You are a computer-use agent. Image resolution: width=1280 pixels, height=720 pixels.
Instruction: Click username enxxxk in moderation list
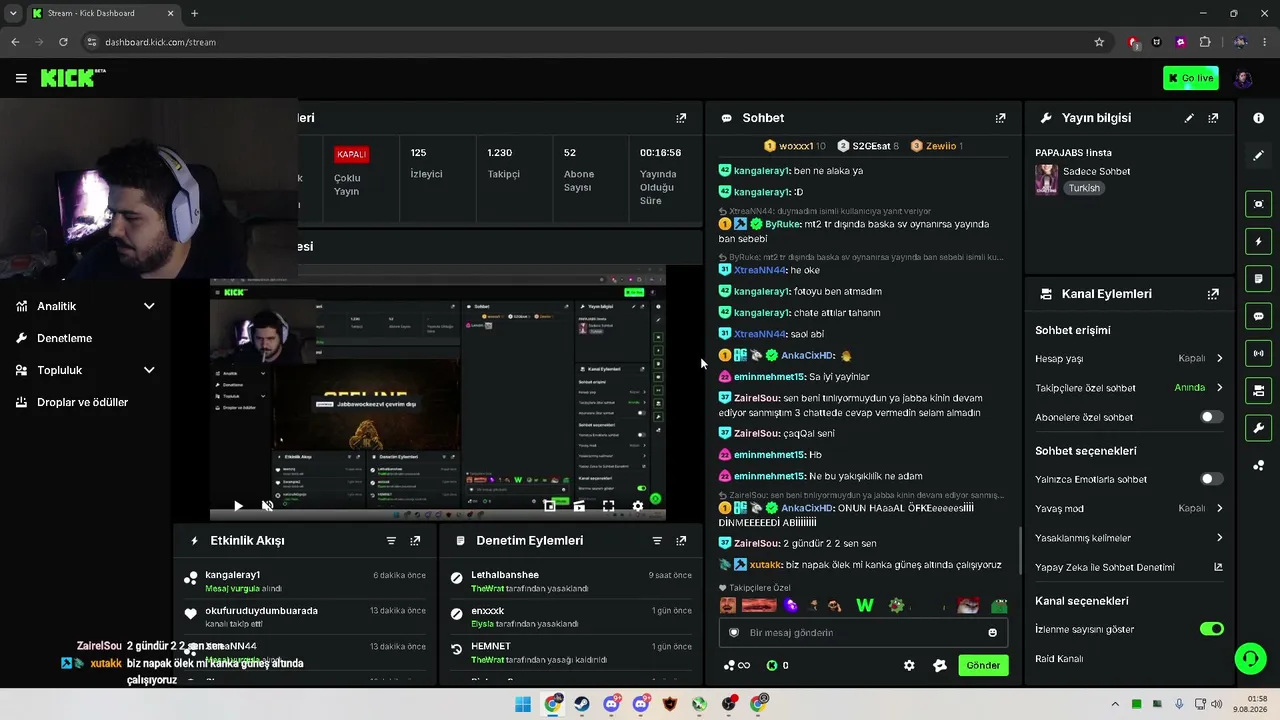[488, 611]
